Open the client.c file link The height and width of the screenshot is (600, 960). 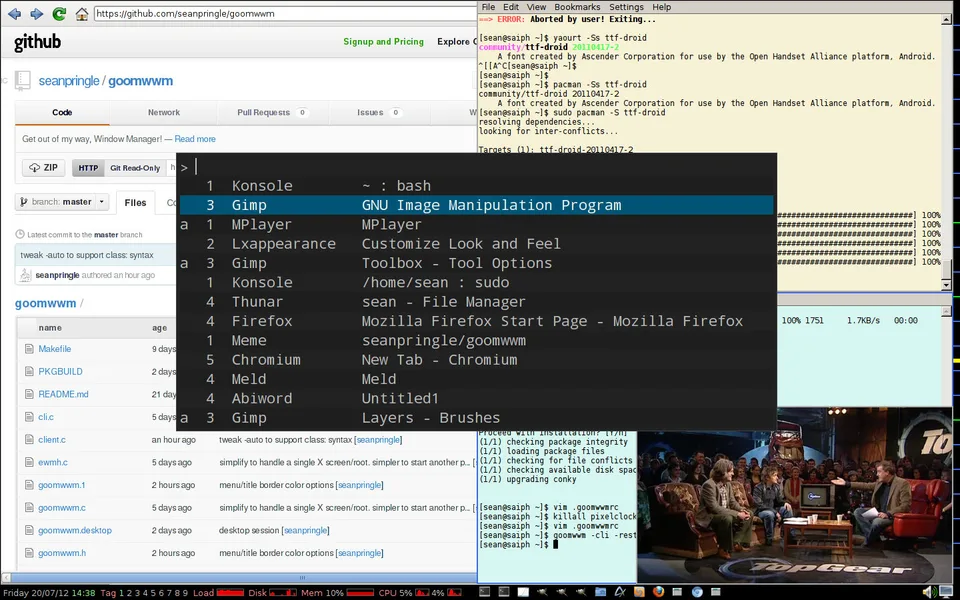pyautogui.click(x=52, y=440)
